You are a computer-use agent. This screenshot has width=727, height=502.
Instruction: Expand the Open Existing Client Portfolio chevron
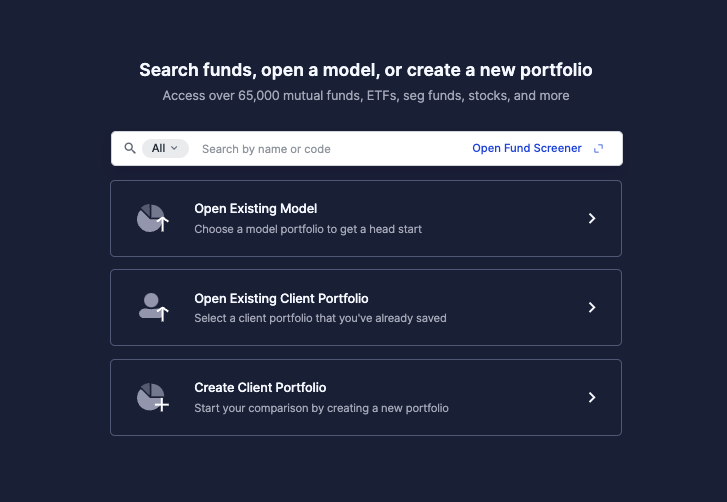pyautogui.click(x=592, y=307)
